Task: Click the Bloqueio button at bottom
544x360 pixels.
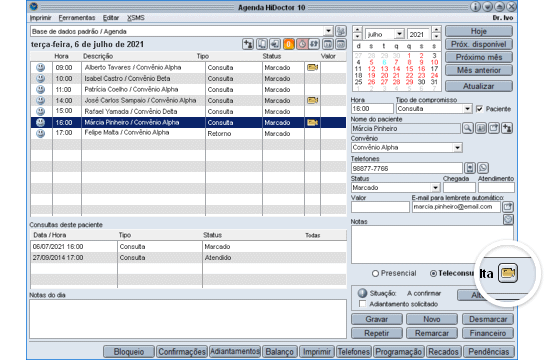Action: coord(129,352)
